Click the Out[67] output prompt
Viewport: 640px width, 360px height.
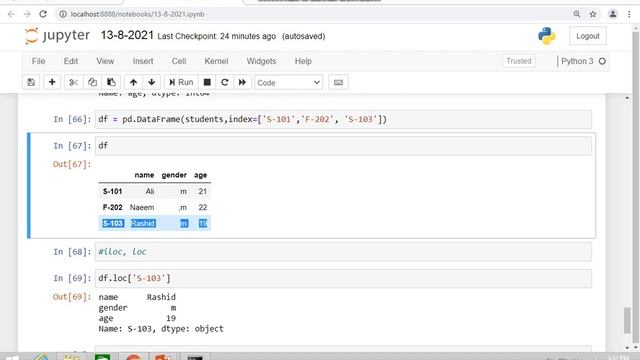(72, 164)
